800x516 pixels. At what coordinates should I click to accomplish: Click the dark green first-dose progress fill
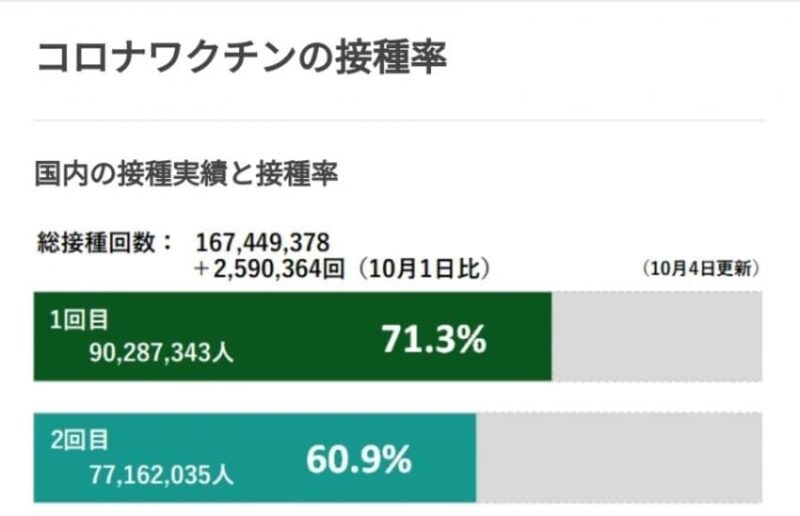300,336
